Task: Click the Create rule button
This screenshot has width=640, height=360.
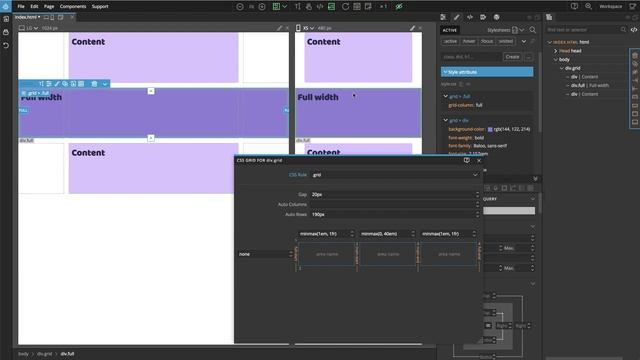Action: [512, 57]
